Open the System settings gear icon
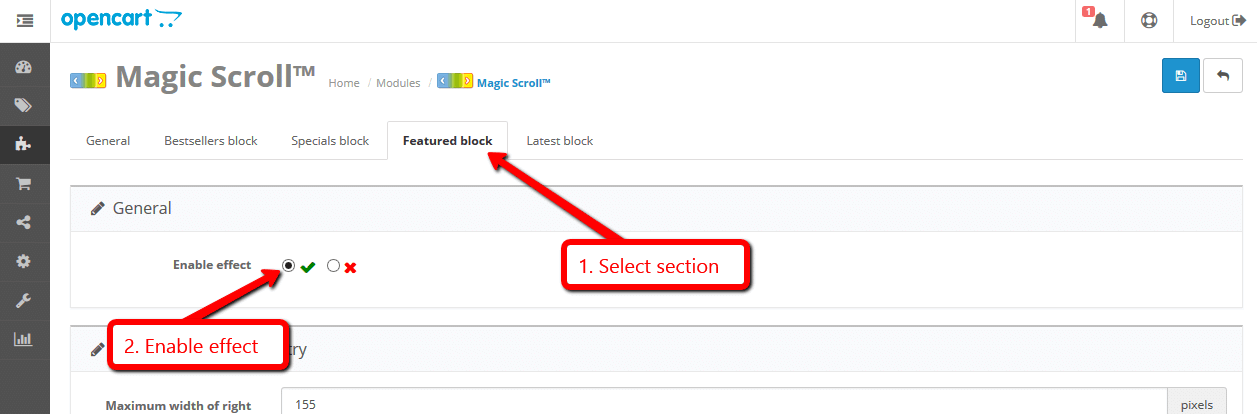 pos(24,261)
